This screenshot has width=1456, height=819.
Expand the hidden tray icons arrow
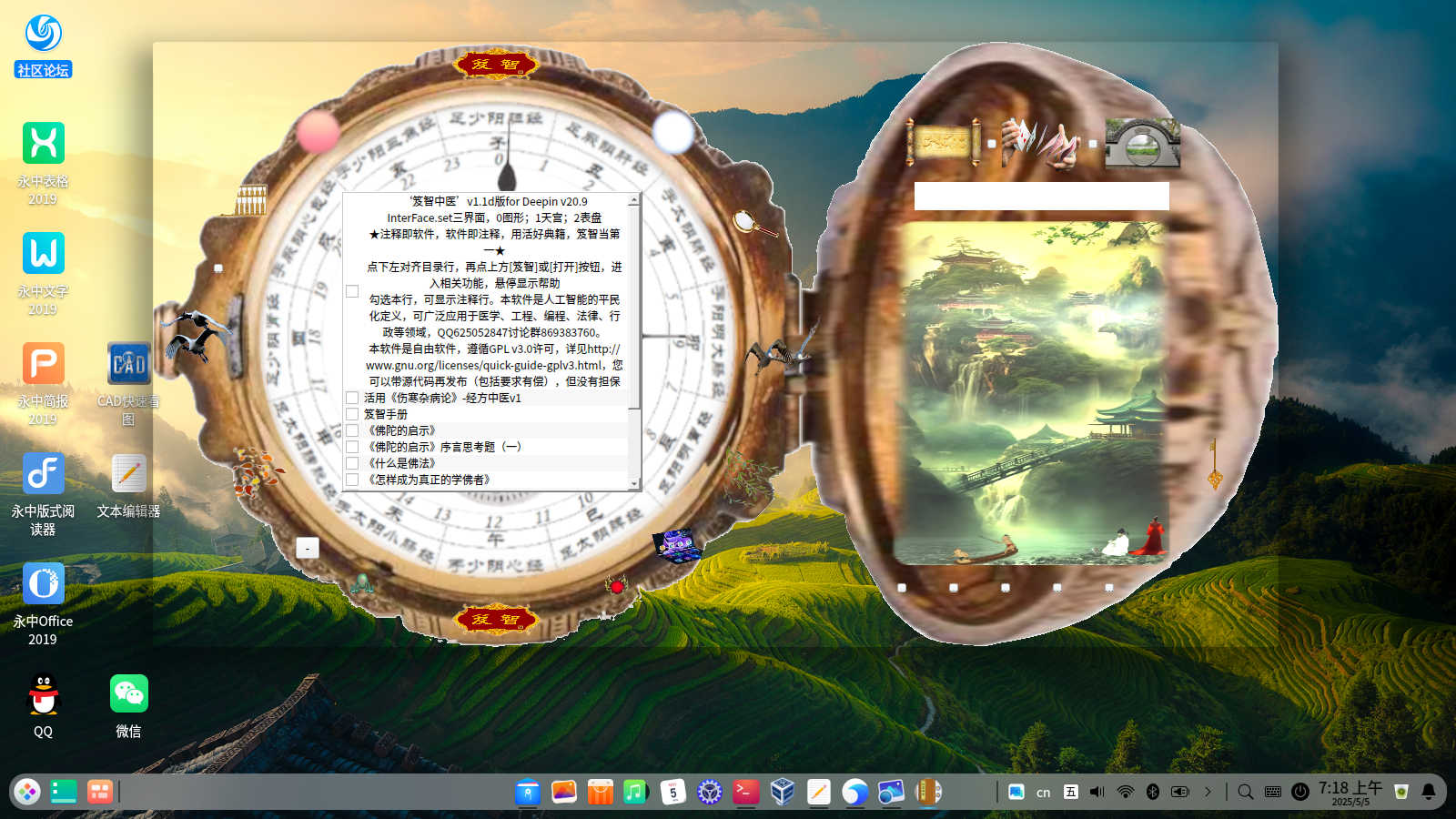[1208, 792]
